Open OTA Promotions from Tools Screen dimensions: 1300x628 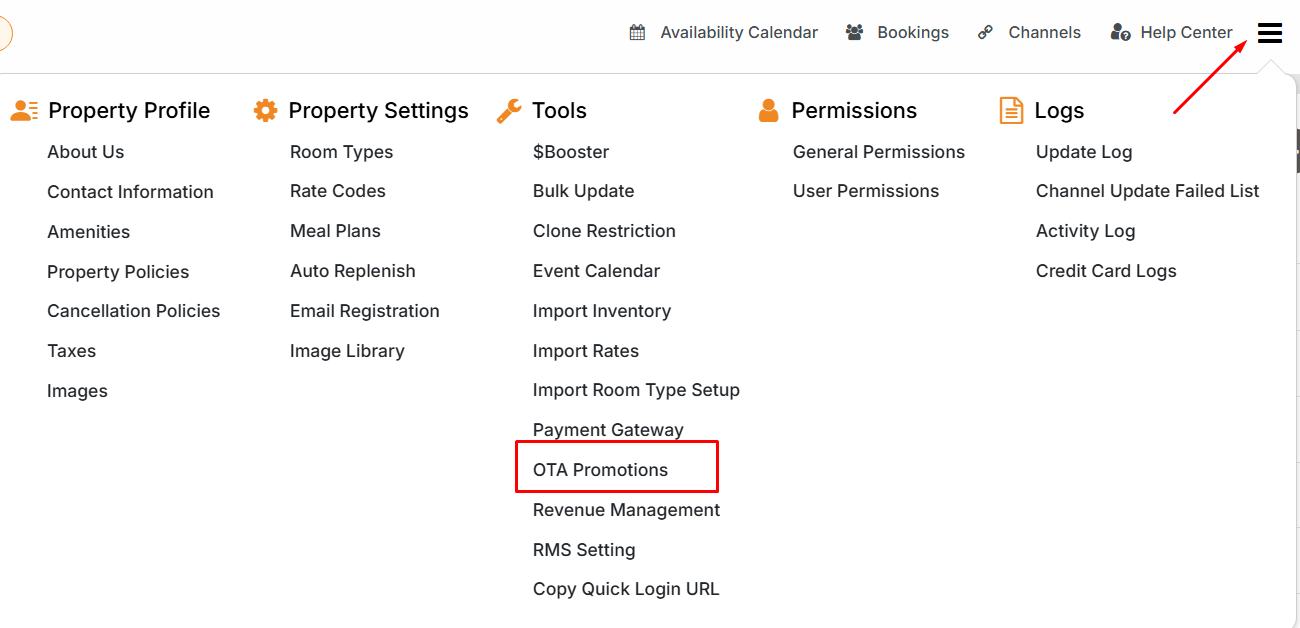coord(600,470)
